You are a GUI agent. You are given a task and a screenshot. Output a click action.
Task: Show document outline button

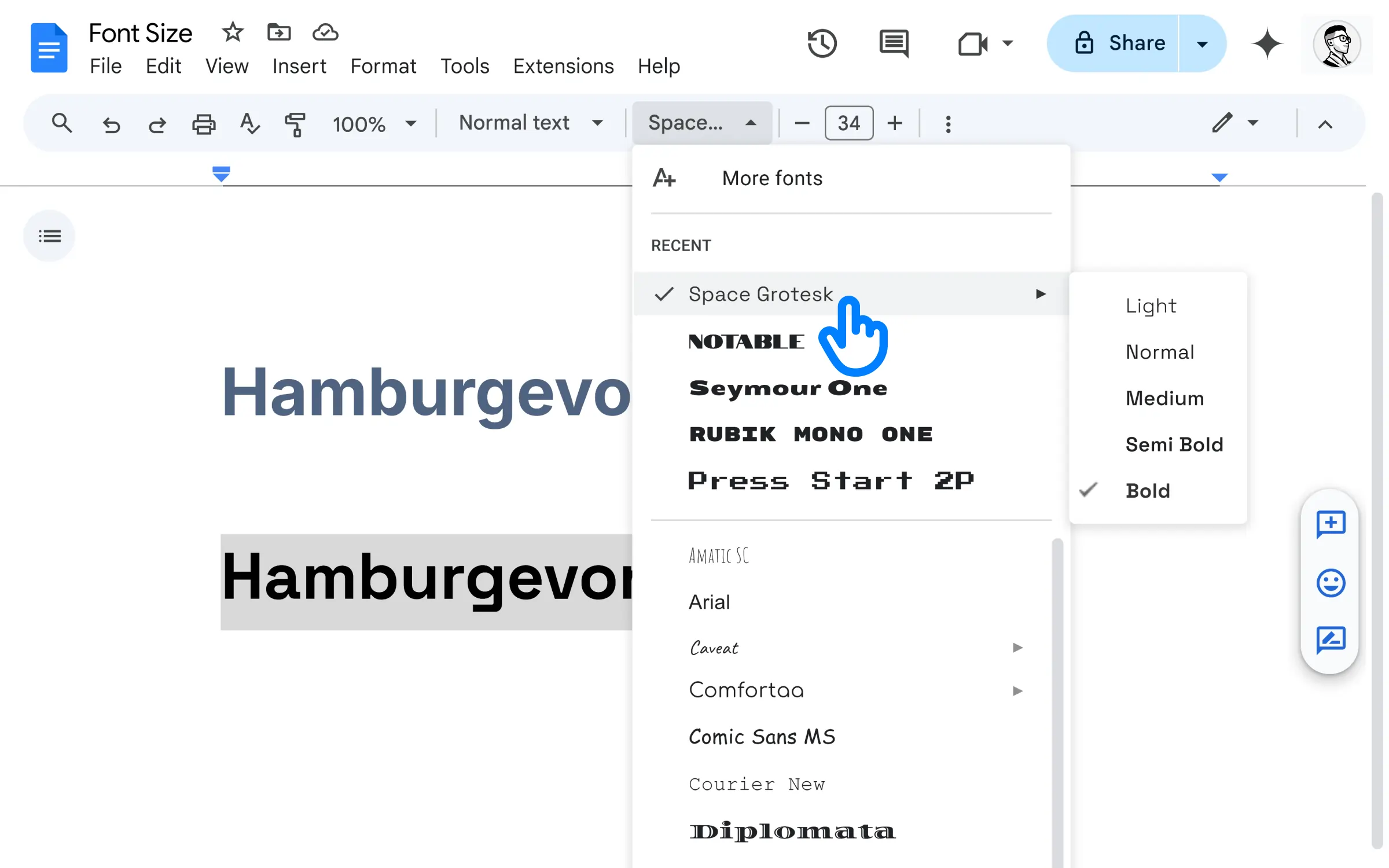49,236
